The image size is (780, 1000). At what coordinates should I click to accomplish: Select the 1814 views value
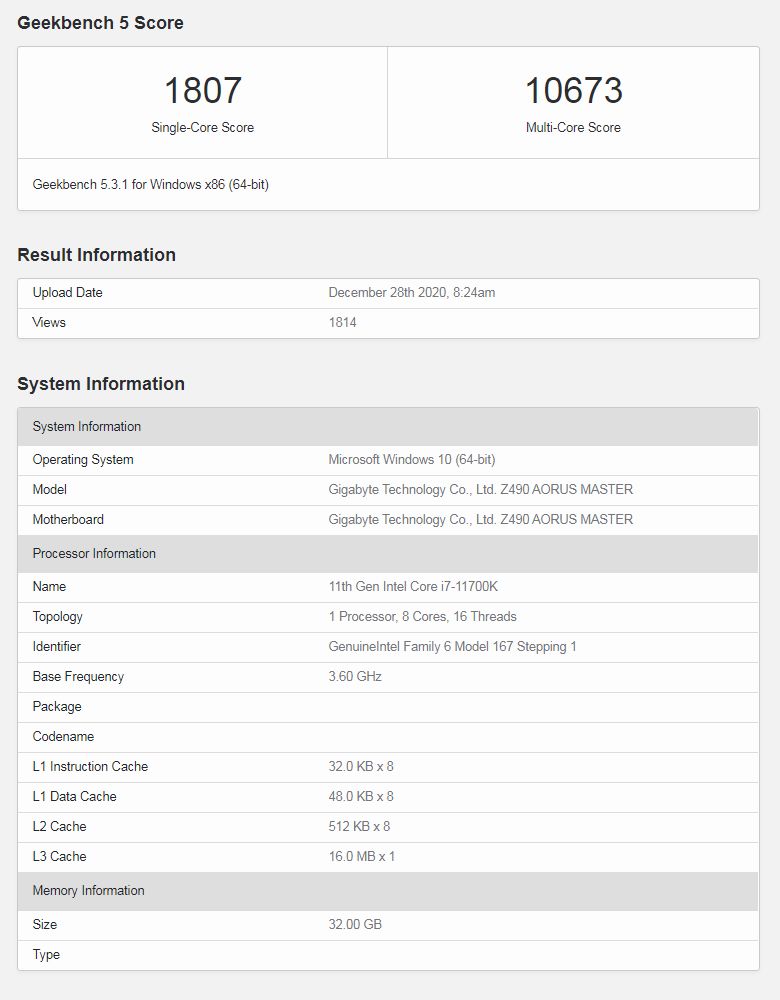pos(342,322)
